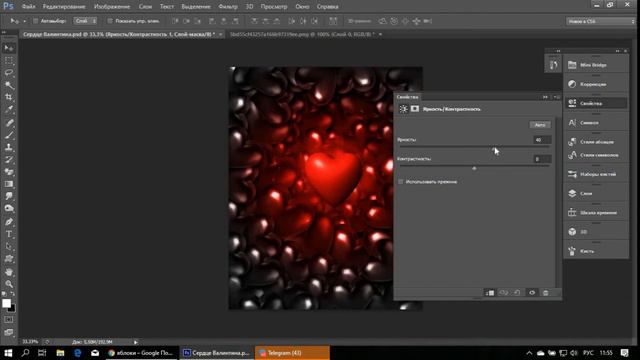Viewport: 640px width, 360px height.
Task: Open the workspace switcher dropdown
Action: (600, 21)
